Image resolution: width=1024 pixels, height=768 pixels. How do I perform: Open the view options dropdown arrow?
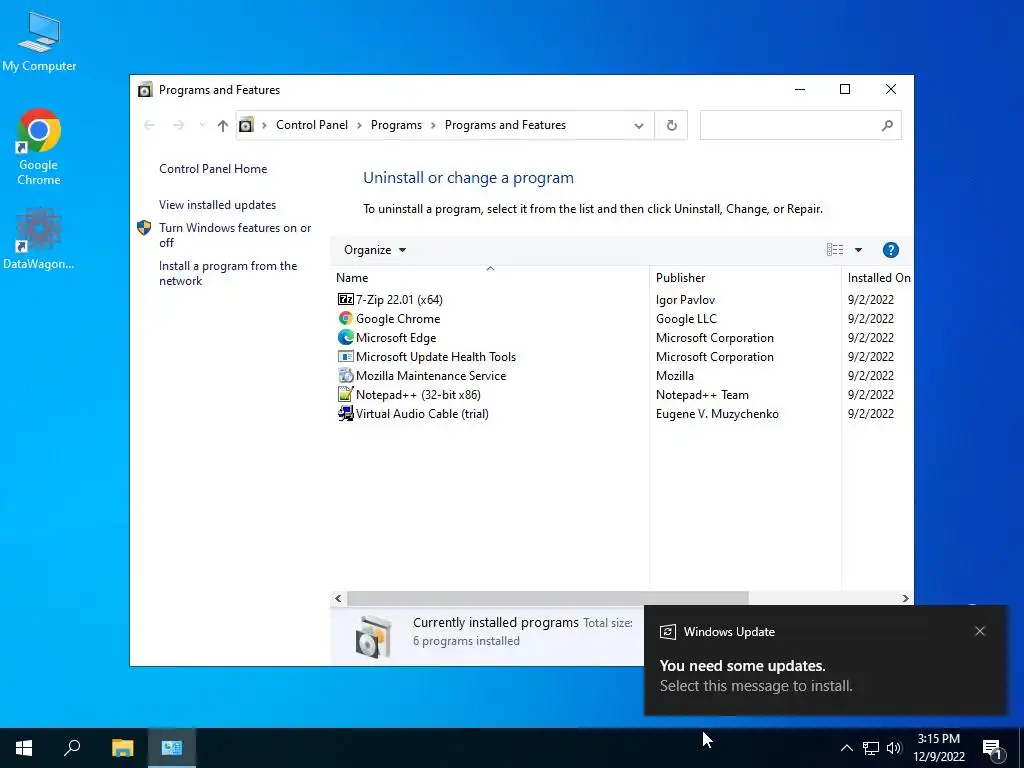[858, 250]
